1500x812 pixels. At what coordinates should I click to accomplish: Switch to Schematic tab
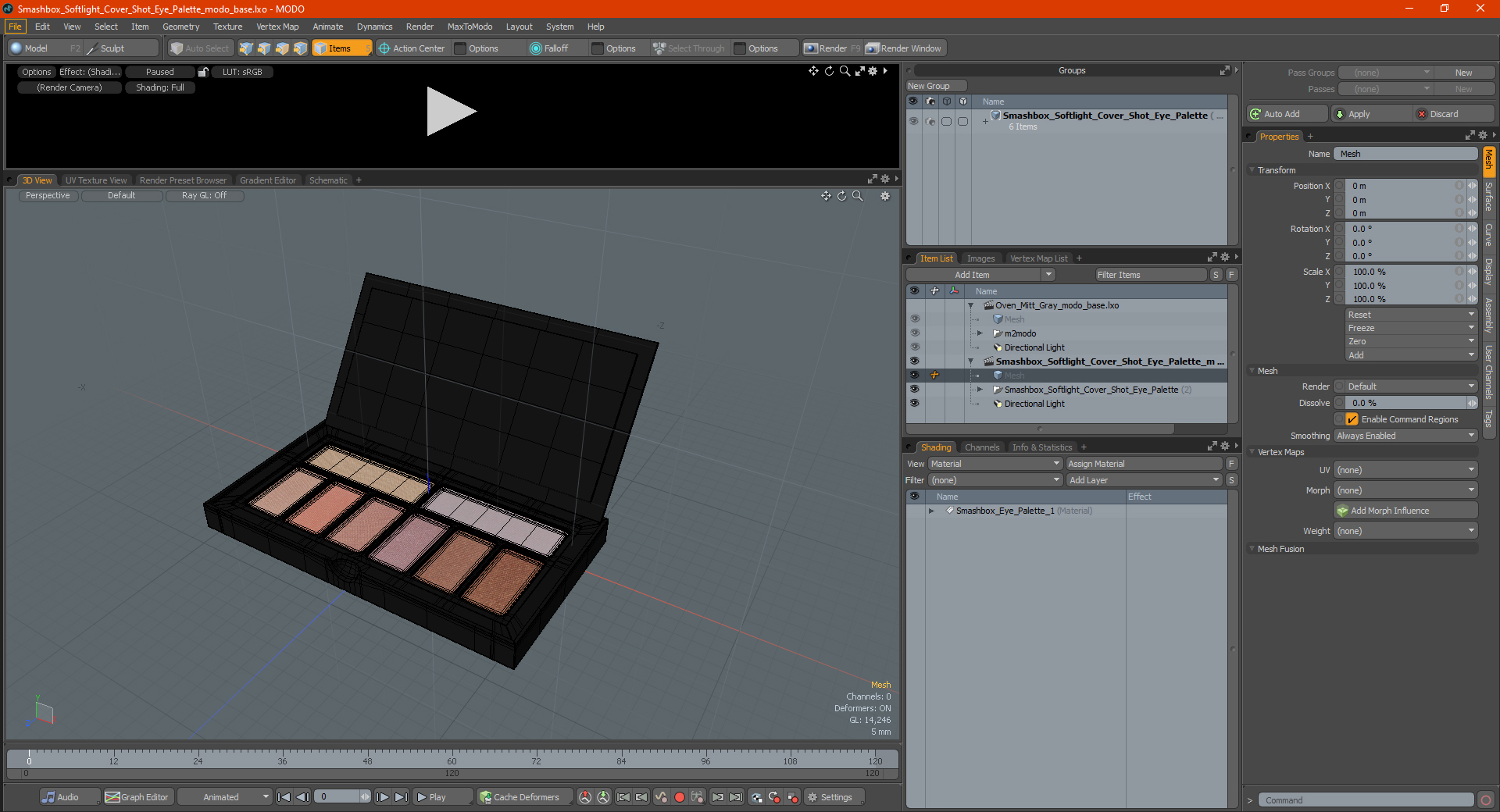click(328, 180)
